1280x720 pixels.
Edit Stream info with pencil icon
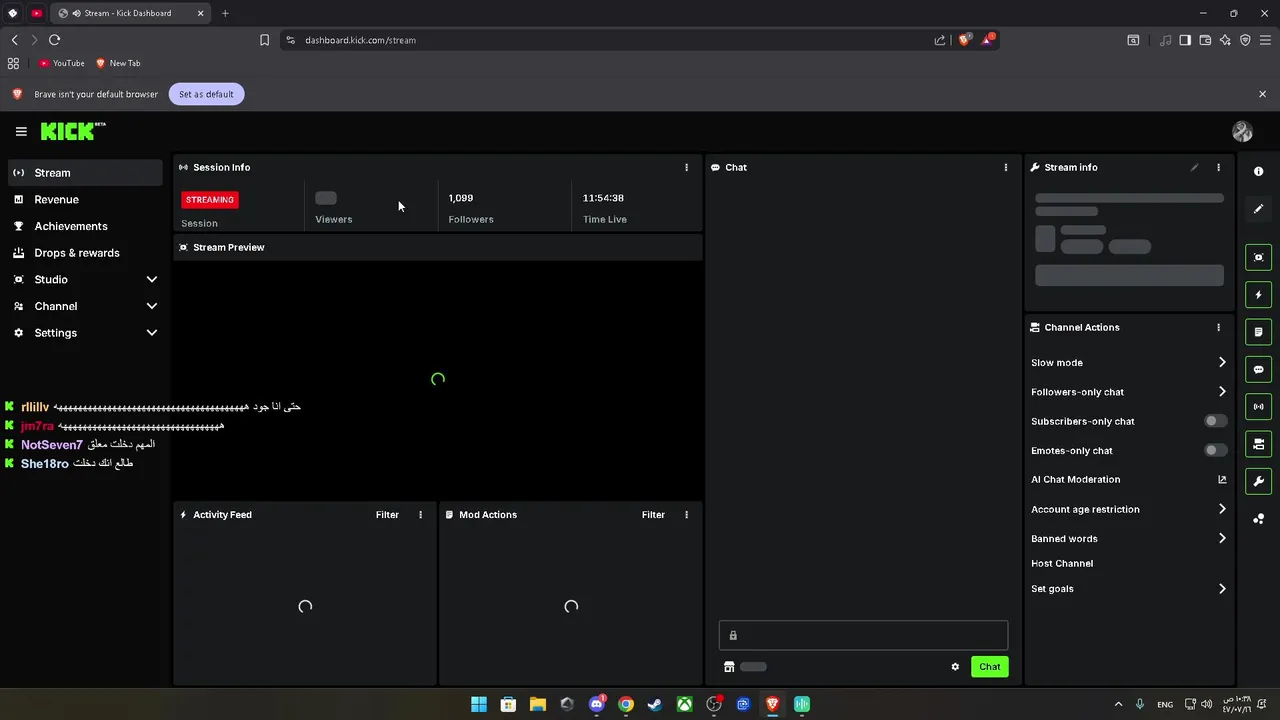[x=1194, y=167]
